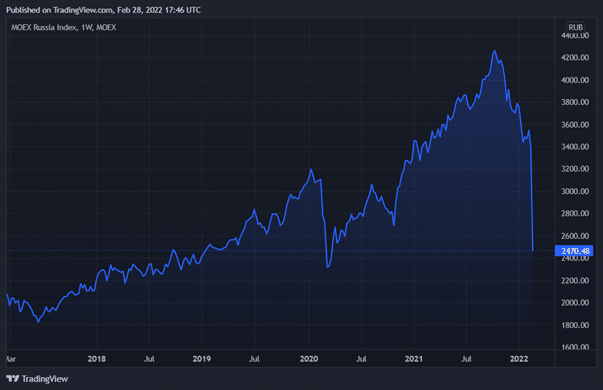The width and height of the screenshot is (603, 390).
Task: Click the 2020 time axis label
Action: [309, 359]
